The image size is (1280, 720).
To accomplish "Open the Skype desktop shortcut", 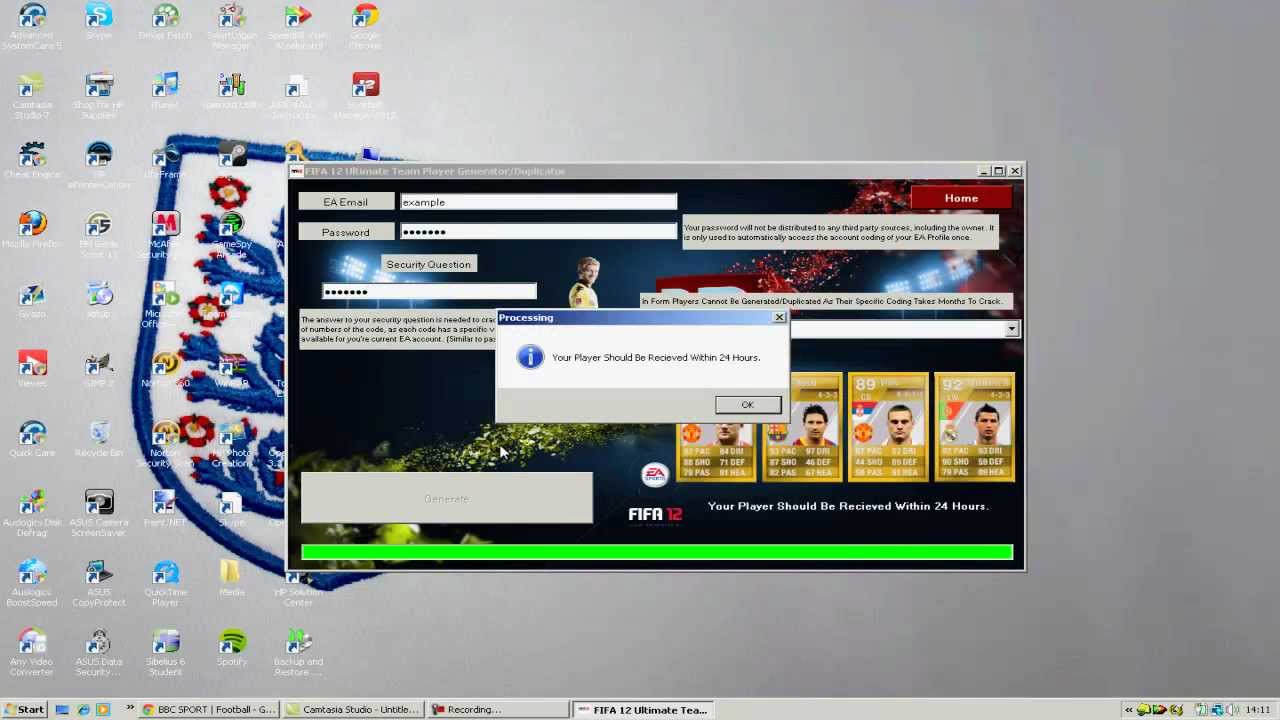I will click(99, 22).
